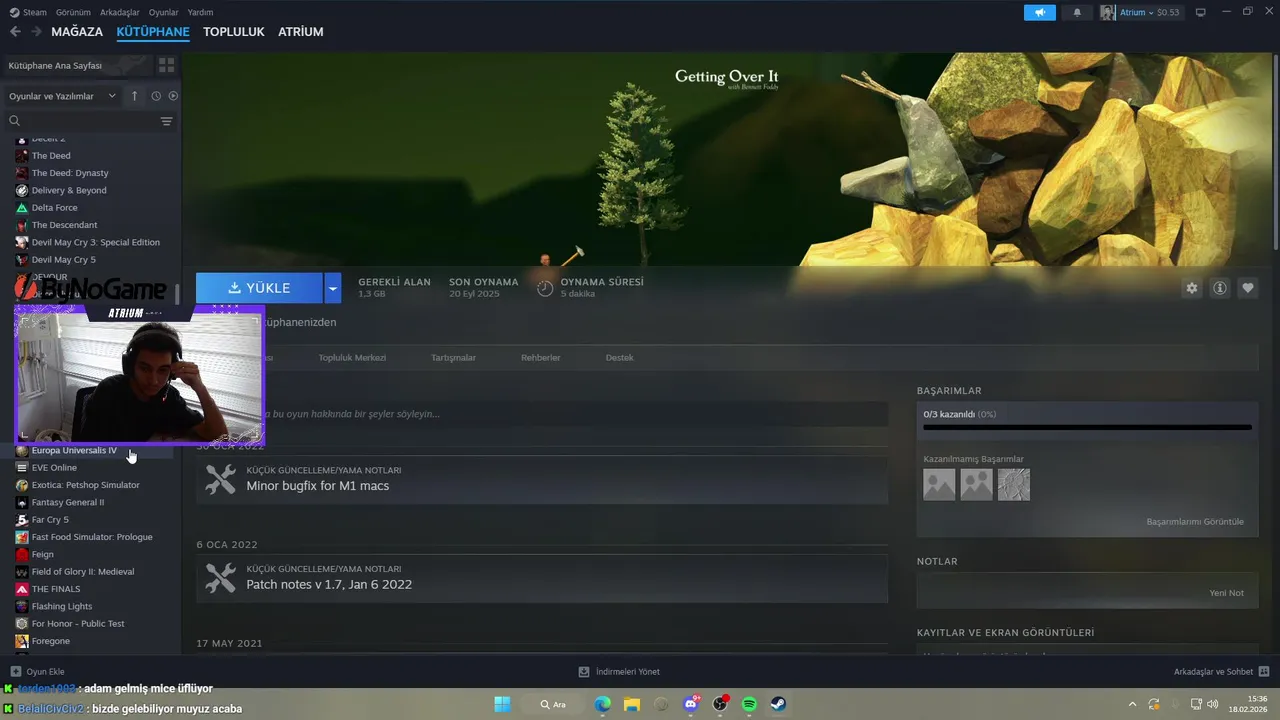Open the notifications bell
1280x720 pixels.
[x=1077, y=12]
